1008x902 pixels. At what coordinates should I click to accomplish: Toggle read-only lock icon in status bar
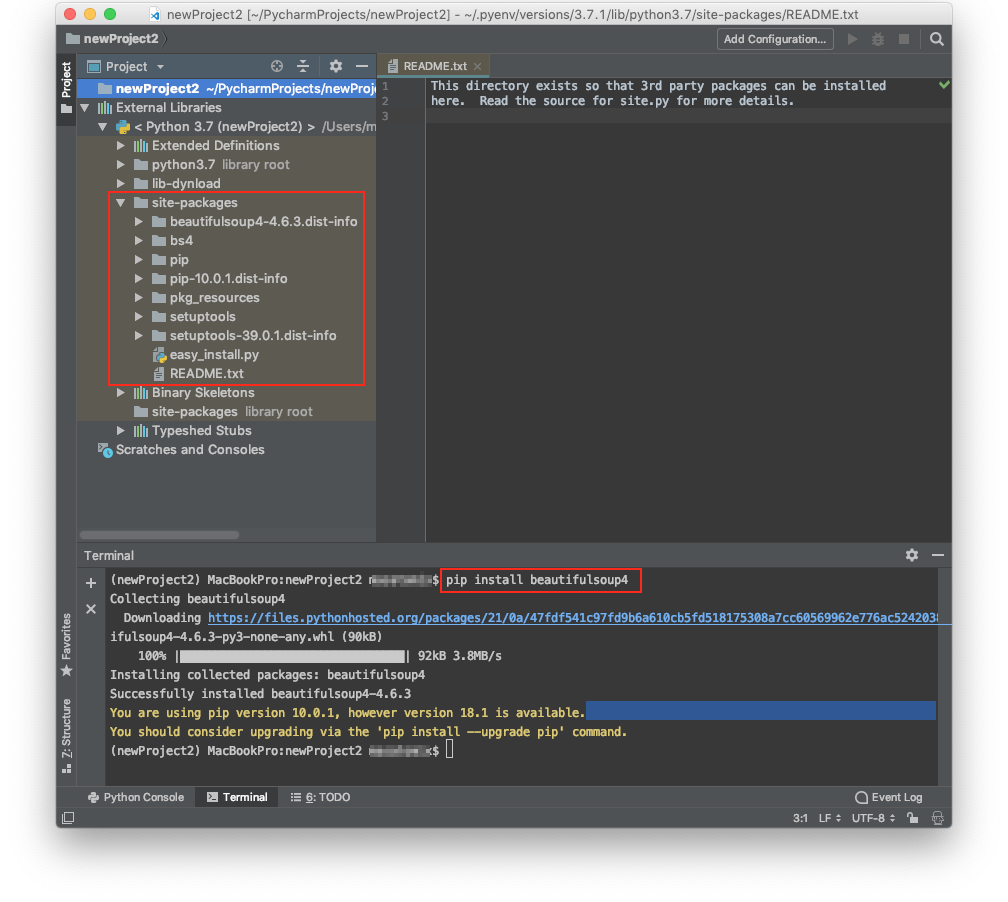pos(913,818)
